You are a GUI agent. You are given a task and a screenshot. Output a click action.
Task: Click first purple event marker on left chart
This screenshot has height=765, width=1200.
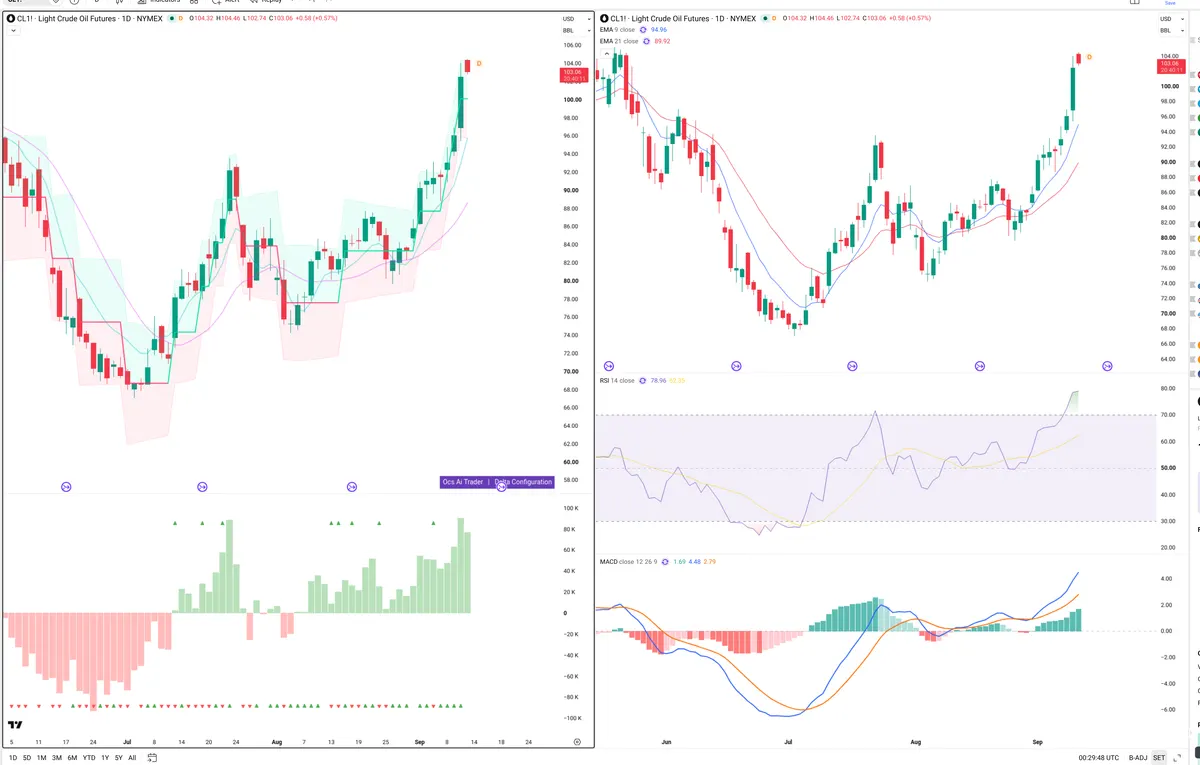[66, 487]
